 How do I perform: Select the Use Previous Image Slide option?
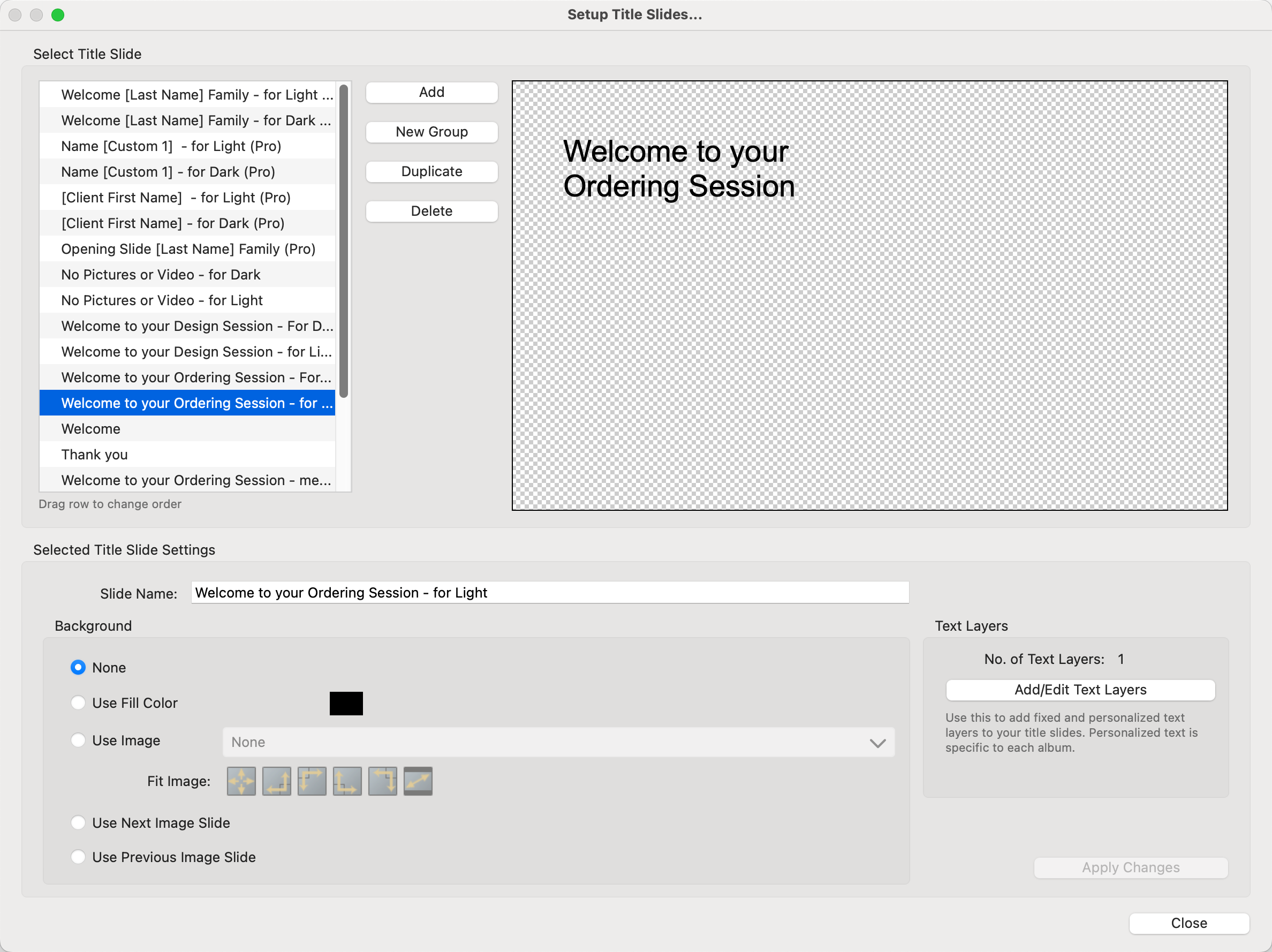(x=78, y=857)
